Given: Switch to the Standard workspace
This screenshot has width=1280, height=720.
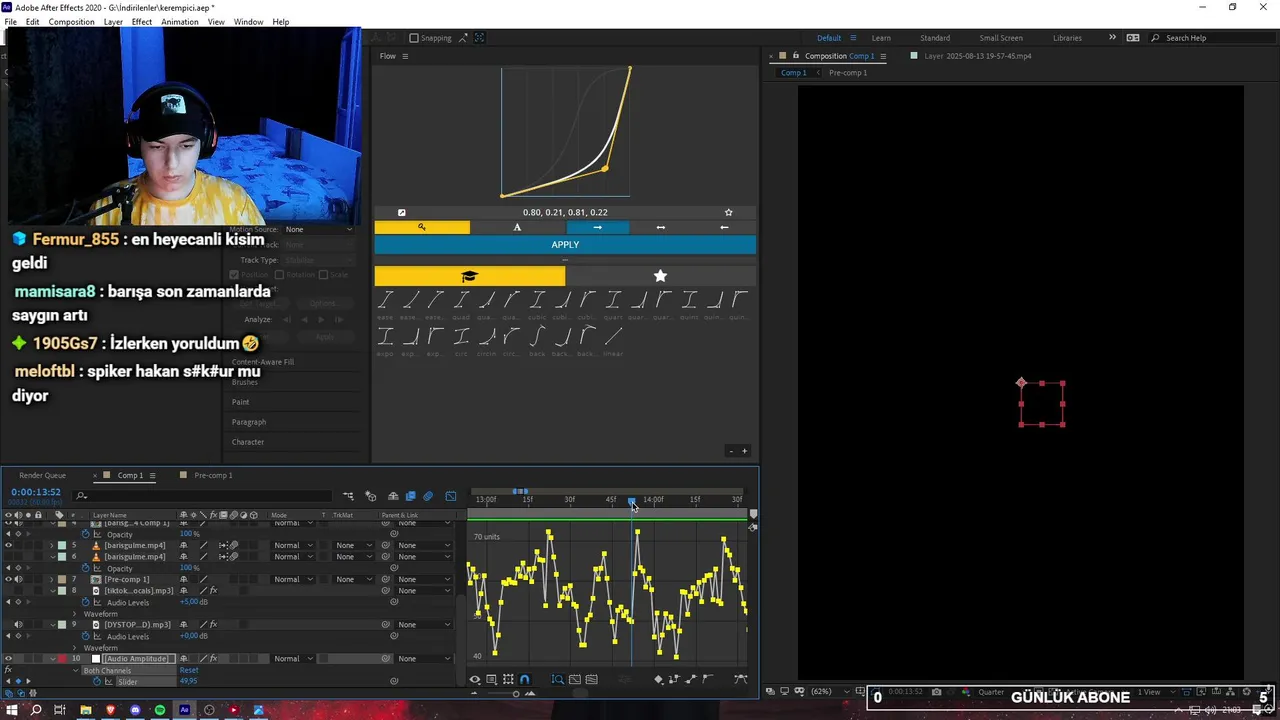Looking at the screenshot, I should 935,38.
